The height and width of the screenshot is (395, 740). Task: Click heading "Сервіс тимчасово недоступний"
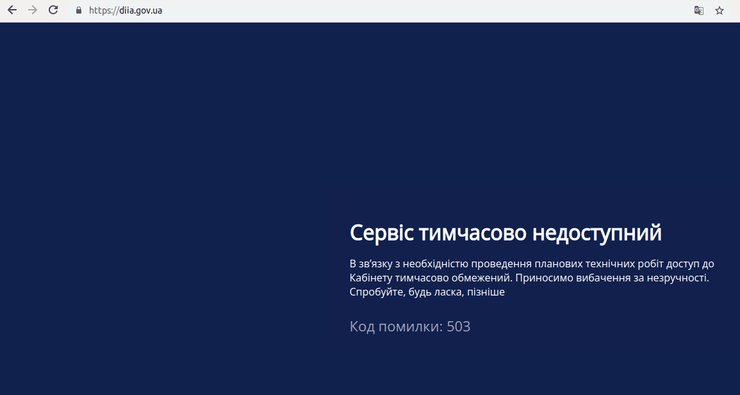[x=505, y=233]
